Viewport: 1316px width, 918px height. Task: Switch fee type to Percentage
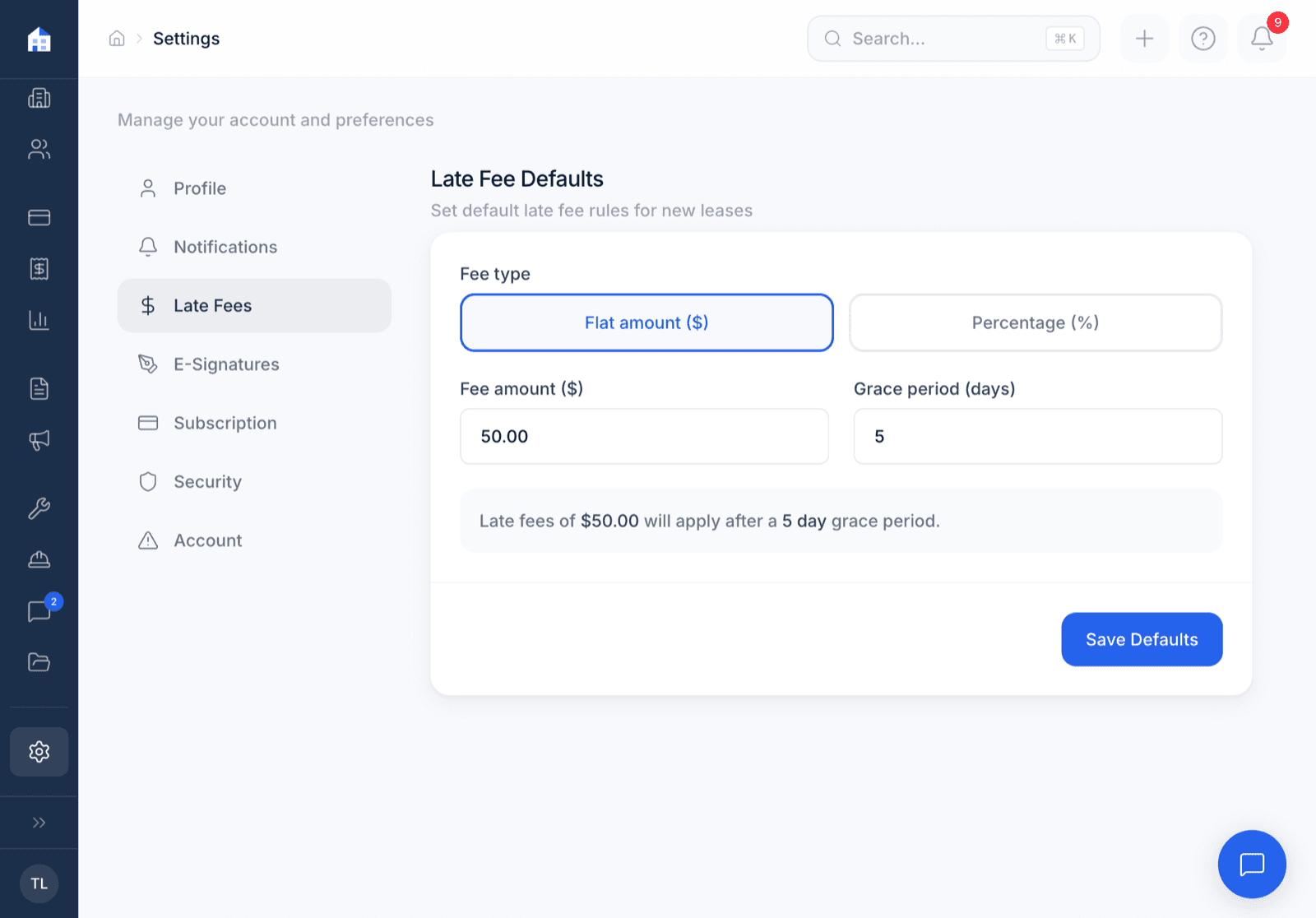click(1035, 322)
